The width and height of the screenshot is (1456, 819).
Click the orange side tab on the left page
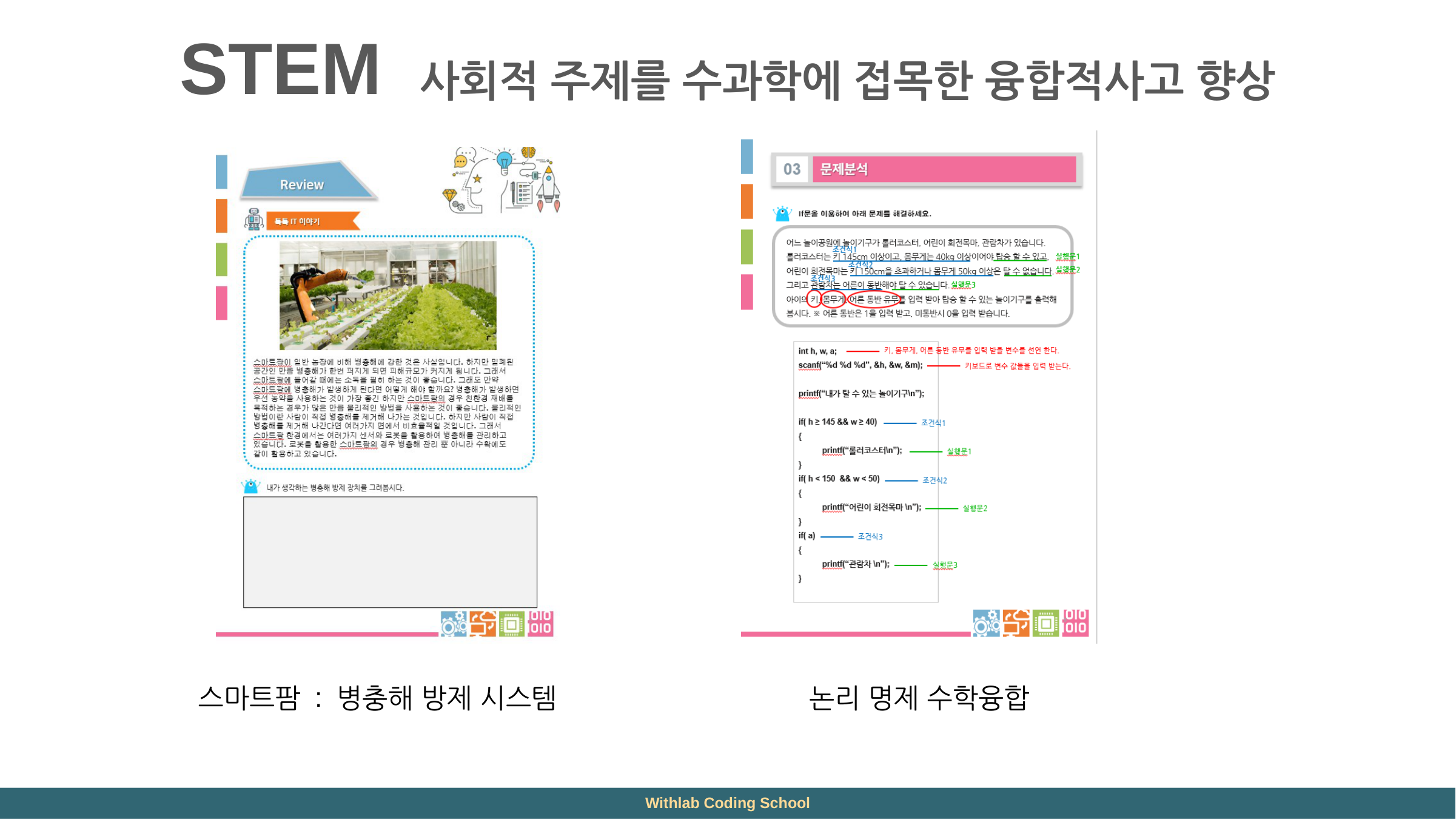pyautogui.click(x=221, y=215)
